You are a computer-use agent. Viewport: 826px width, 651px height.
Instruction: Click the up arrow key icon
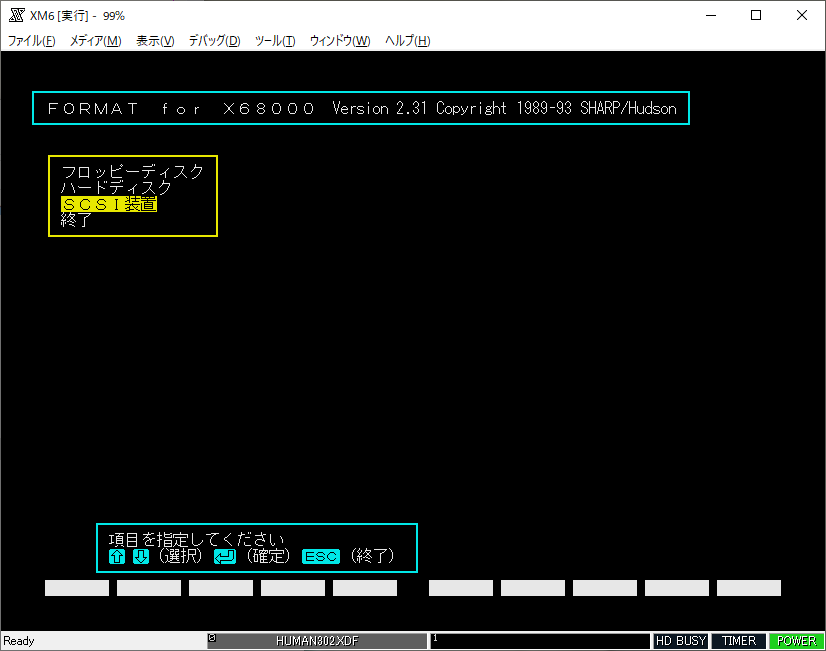coord(117,557)
